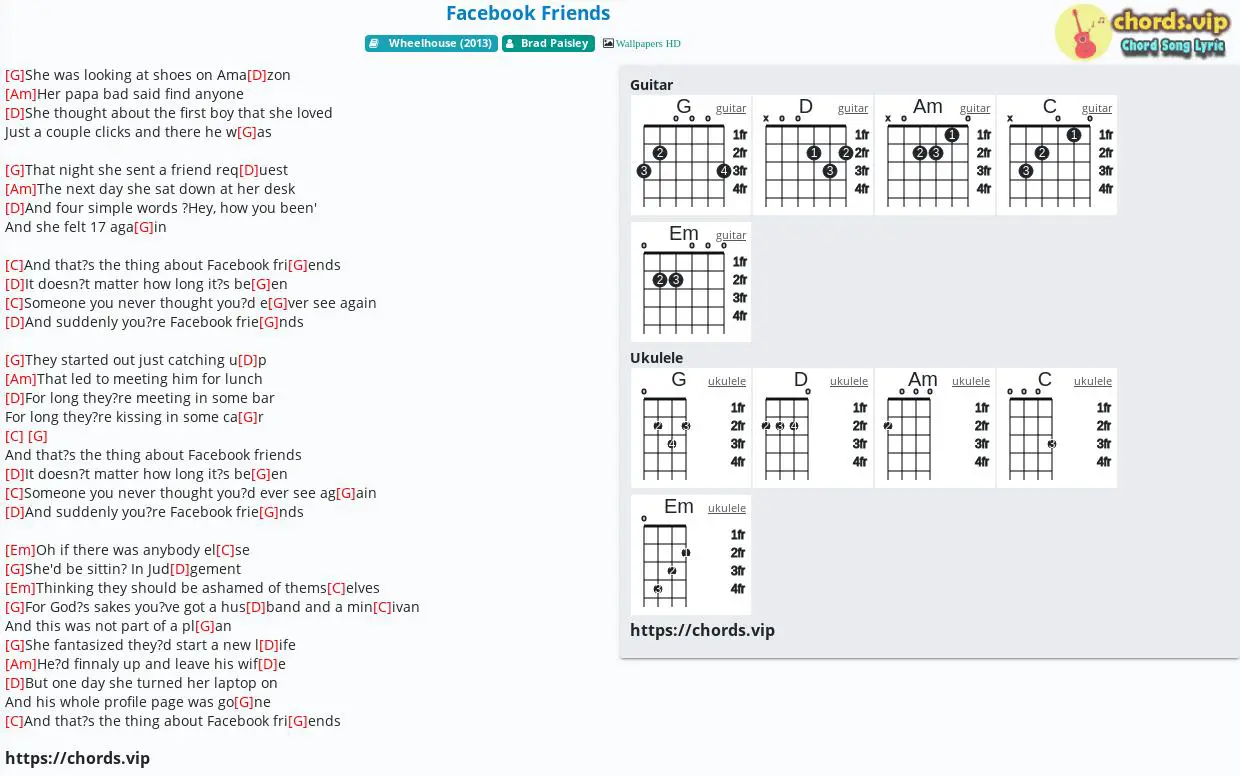Click the Wallpapers HD image link
The height and width of the screenshot is (776, 1240).
pos(642,44)
